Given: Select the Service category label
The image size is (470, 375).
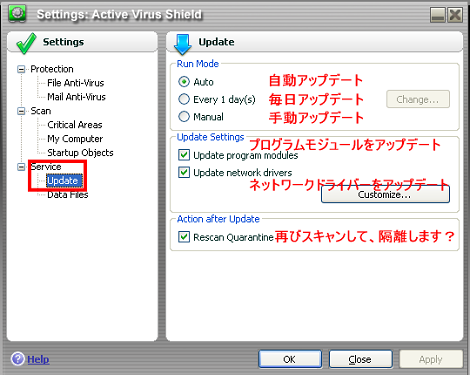Looking at the screenshot, I should pos(46,167).
